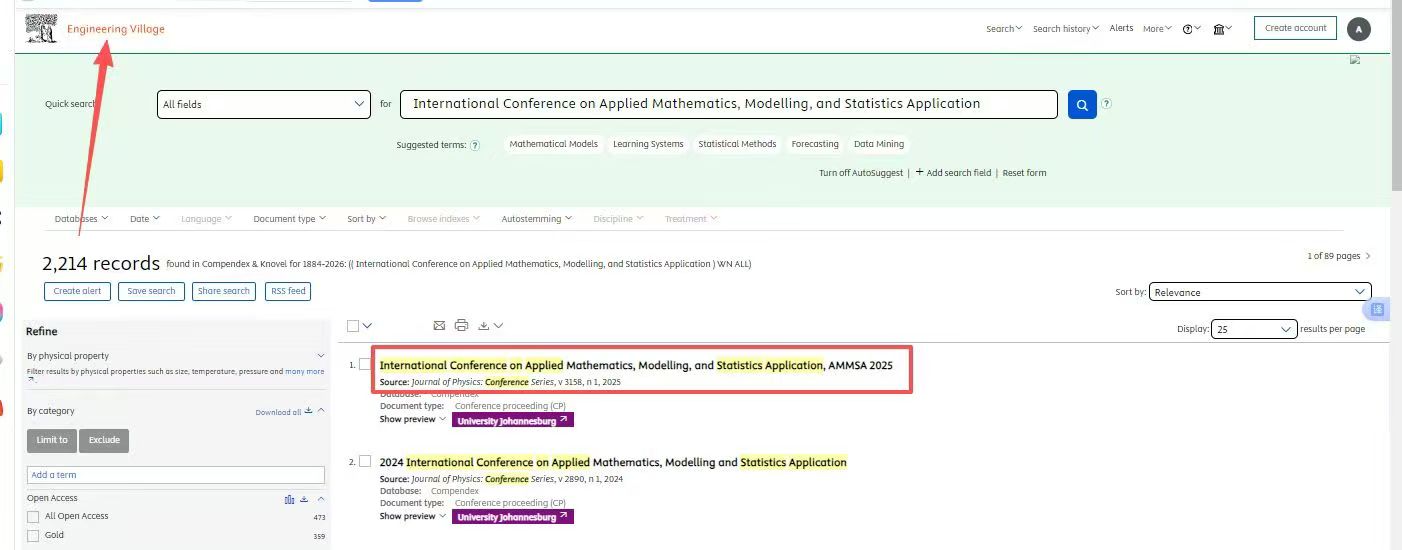Click the 'Add a term' input field
Screen dimensions: 1402x550
175,475
